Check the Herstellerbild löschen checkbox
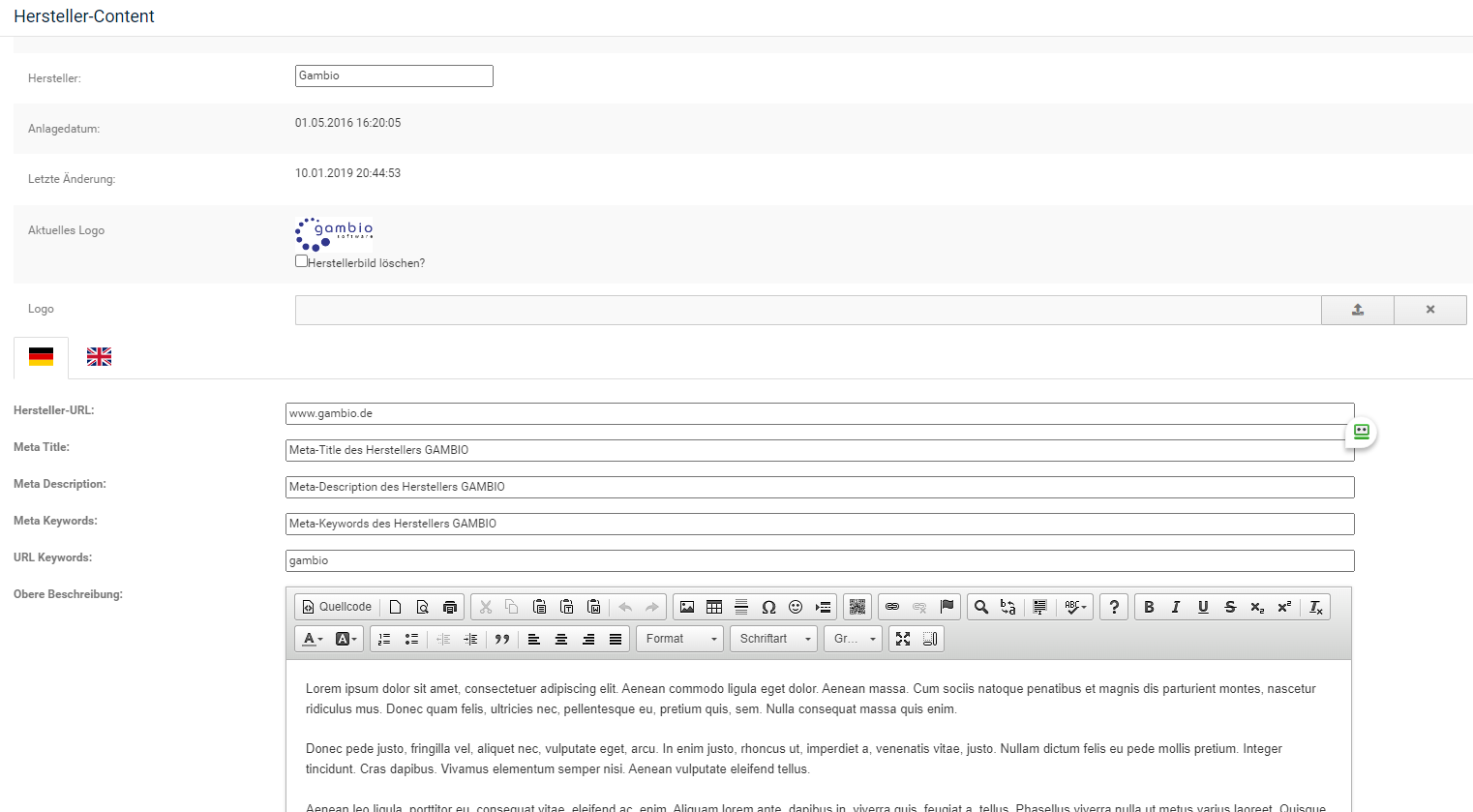Screen dimensions: 1473x812 (x=302, y=261)
